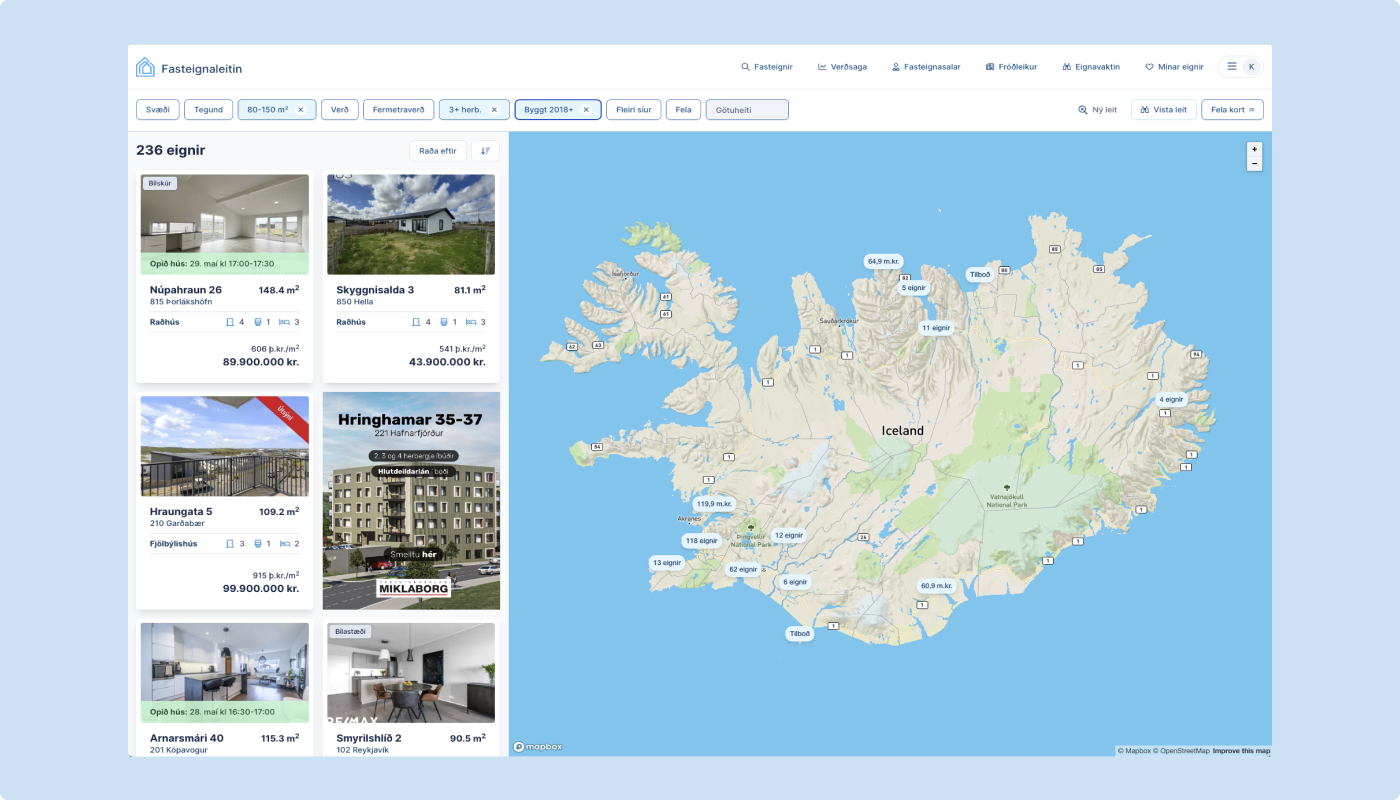Go to Fasteignir in navigation
Viewport: 1400px width, 800px height.
[767, 67]
